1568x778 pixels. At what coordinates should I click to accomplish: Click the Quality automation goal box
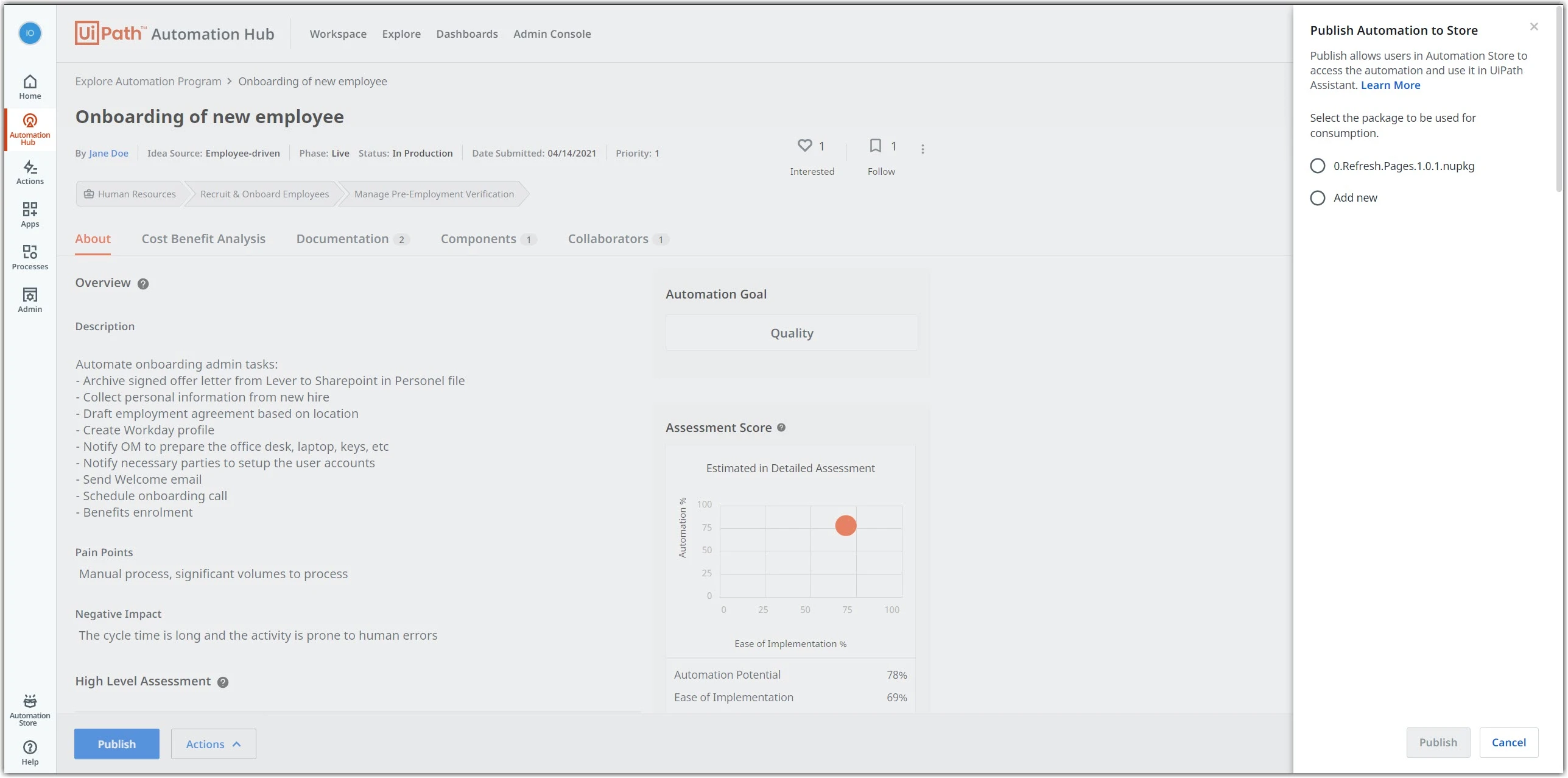[792, 333]
